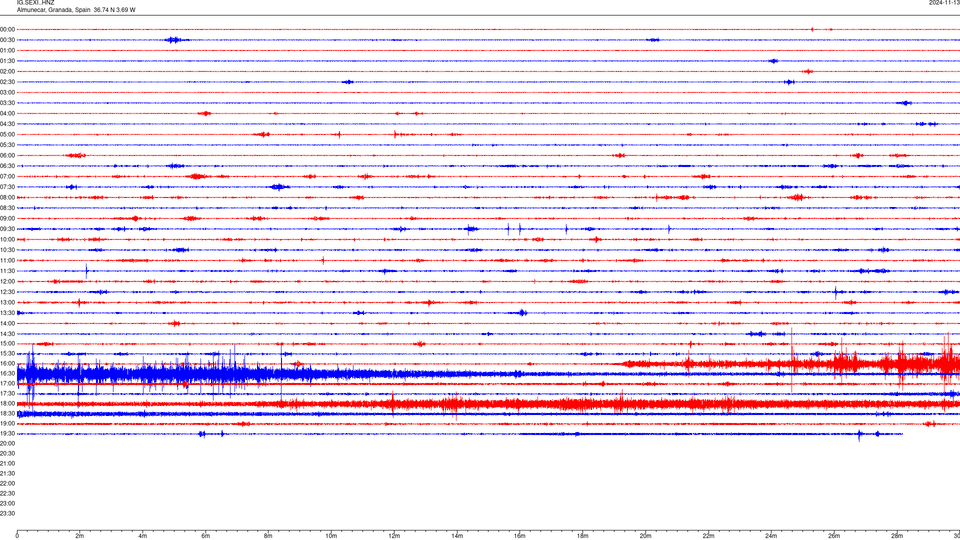Click the 07:00 time row label
Viewport: 960px width, 540px height.
pyautogui.click(x=7, y=176)
